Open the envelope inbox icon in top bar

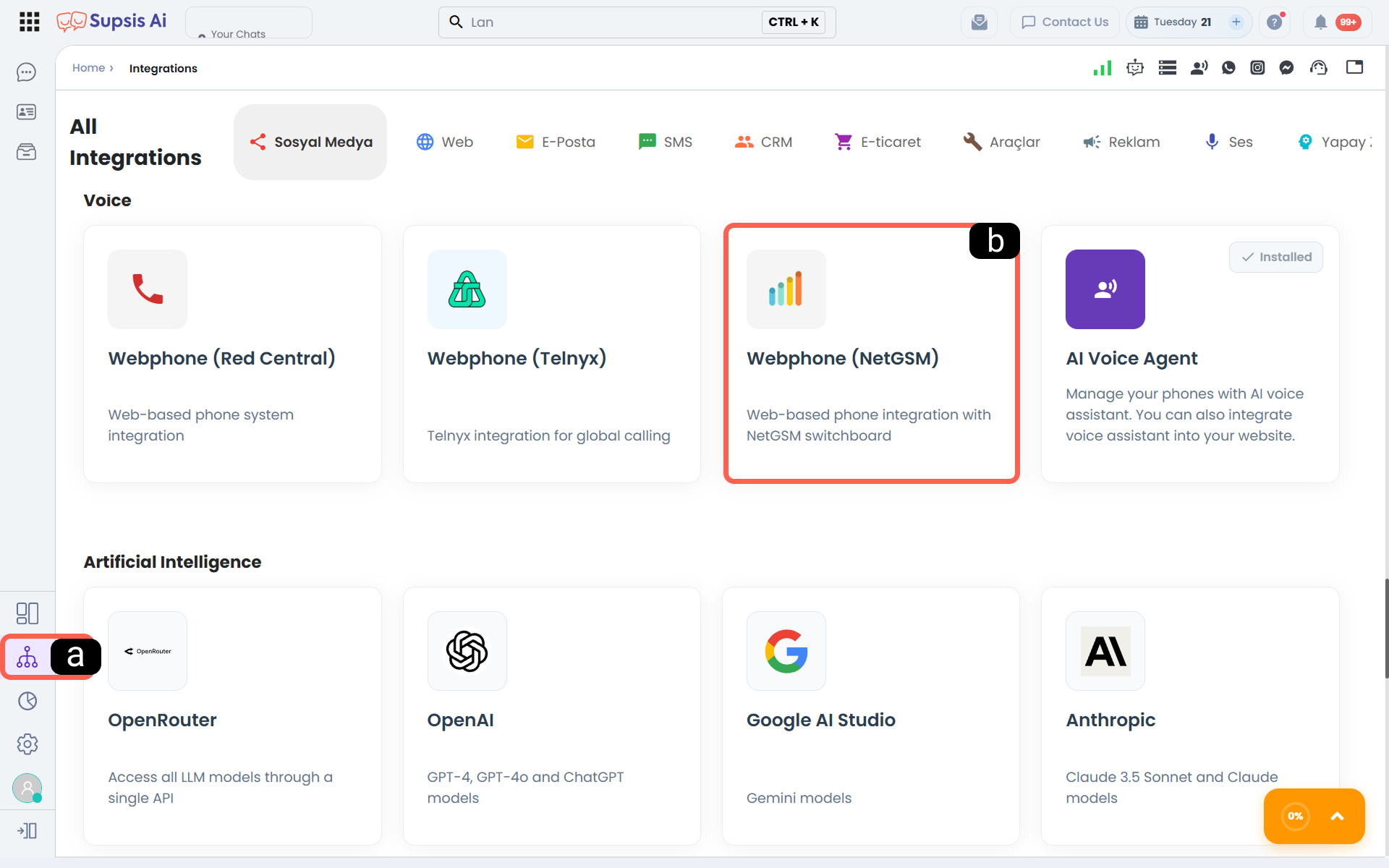(x=980, y=22)
